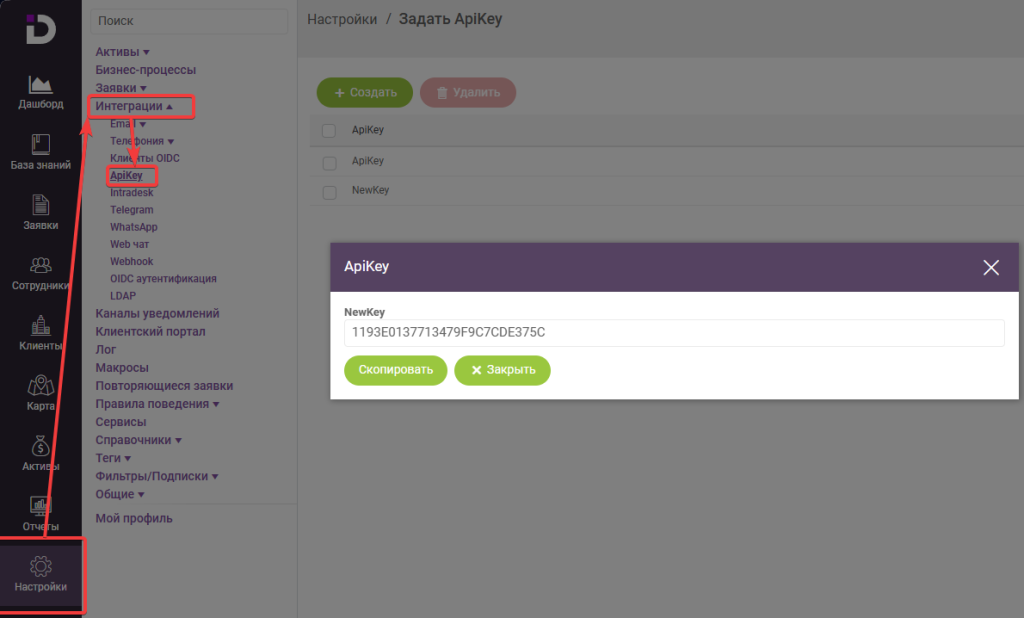1024x618 pixels.
Task: Open Web чат integration
Action: tap(129, 244)
